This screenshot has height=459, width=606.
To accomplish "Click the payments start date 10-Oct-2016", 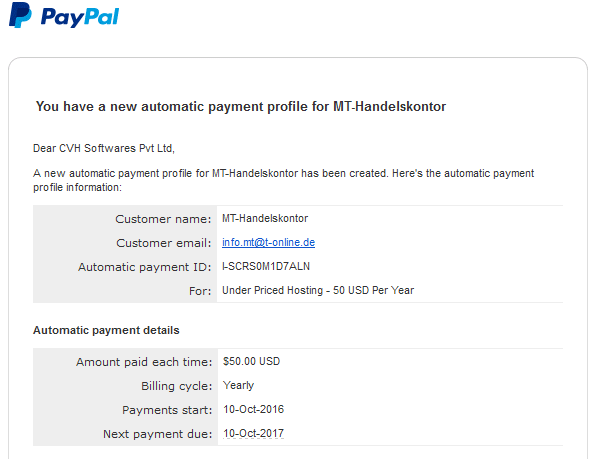I will pos(254,409).
